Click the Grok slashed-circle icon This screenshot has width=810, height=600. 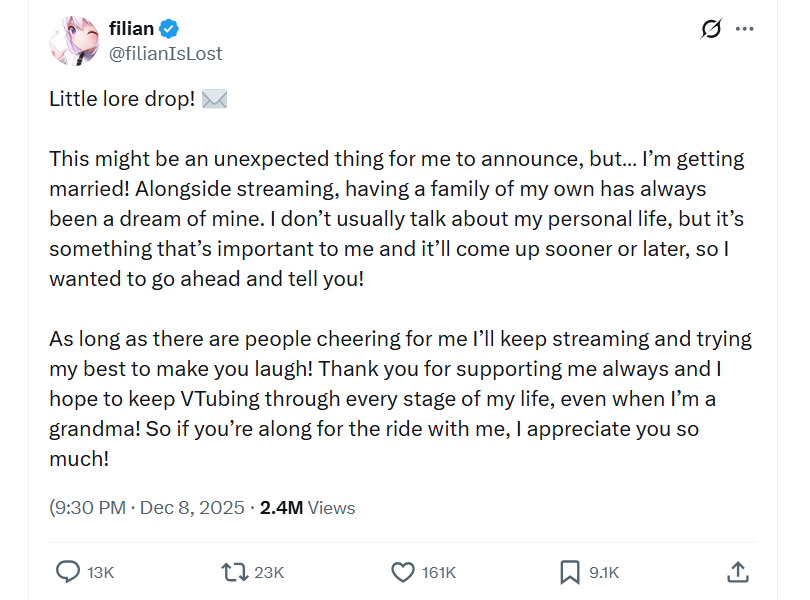pos(711,30)
